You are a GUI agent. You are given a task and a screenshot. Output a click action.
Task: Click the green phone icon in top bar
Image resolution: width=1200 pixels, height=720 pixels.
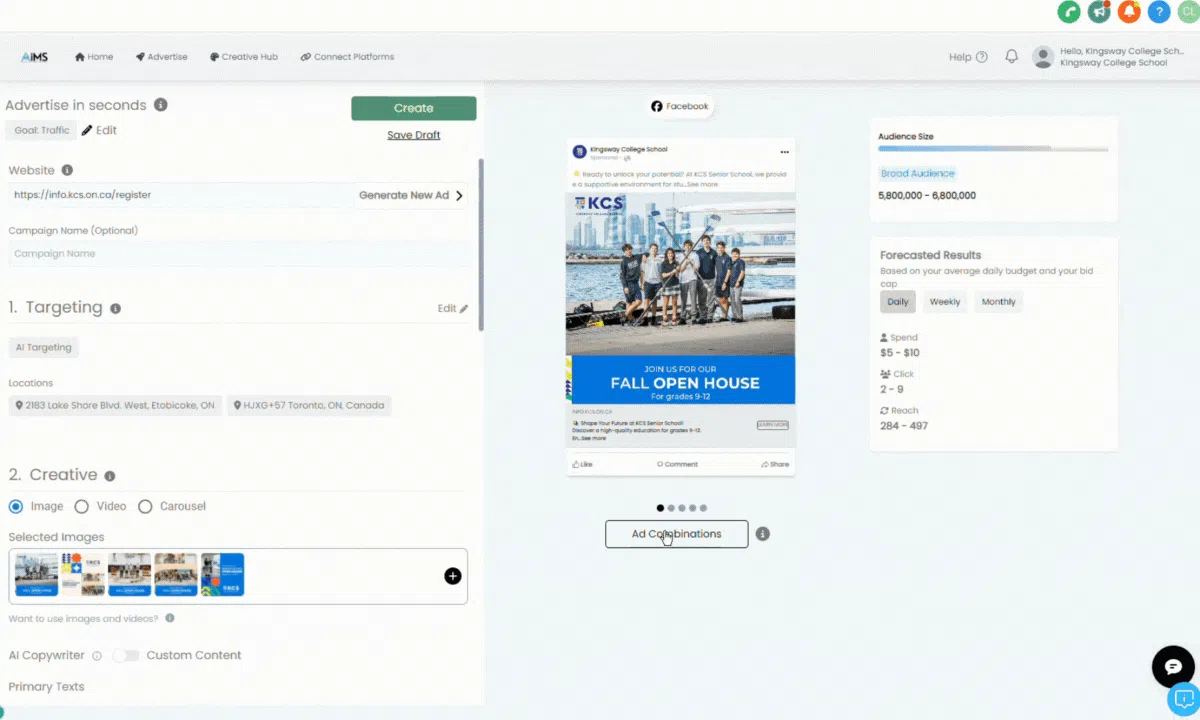[1068, 12]
